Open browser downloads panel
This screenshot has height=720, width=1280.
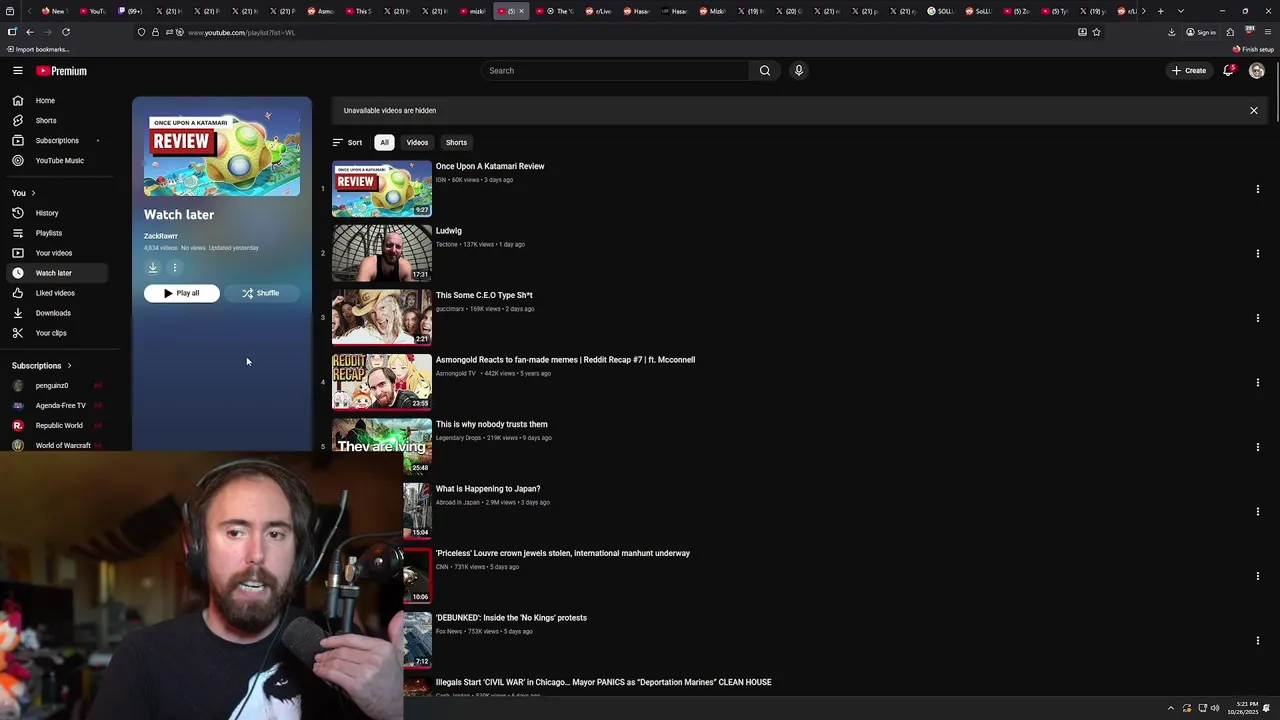(x=1171, y=32)
